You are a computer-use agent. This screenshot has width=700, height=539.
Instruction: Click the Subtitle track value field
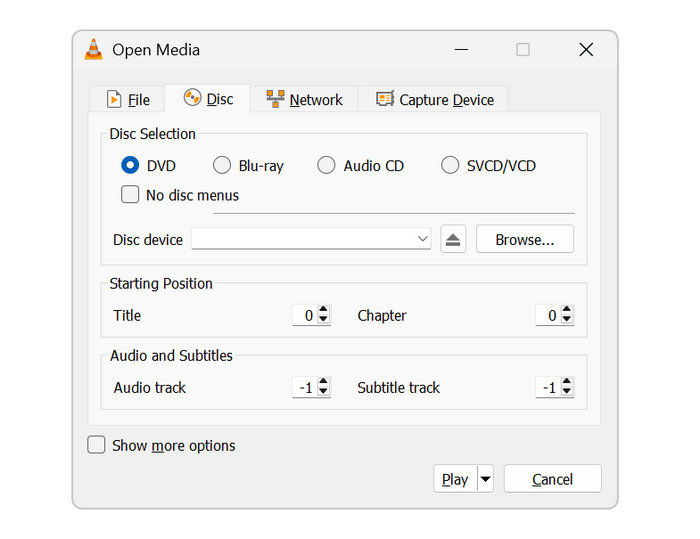pyautogui.click(x=548, y=387)
